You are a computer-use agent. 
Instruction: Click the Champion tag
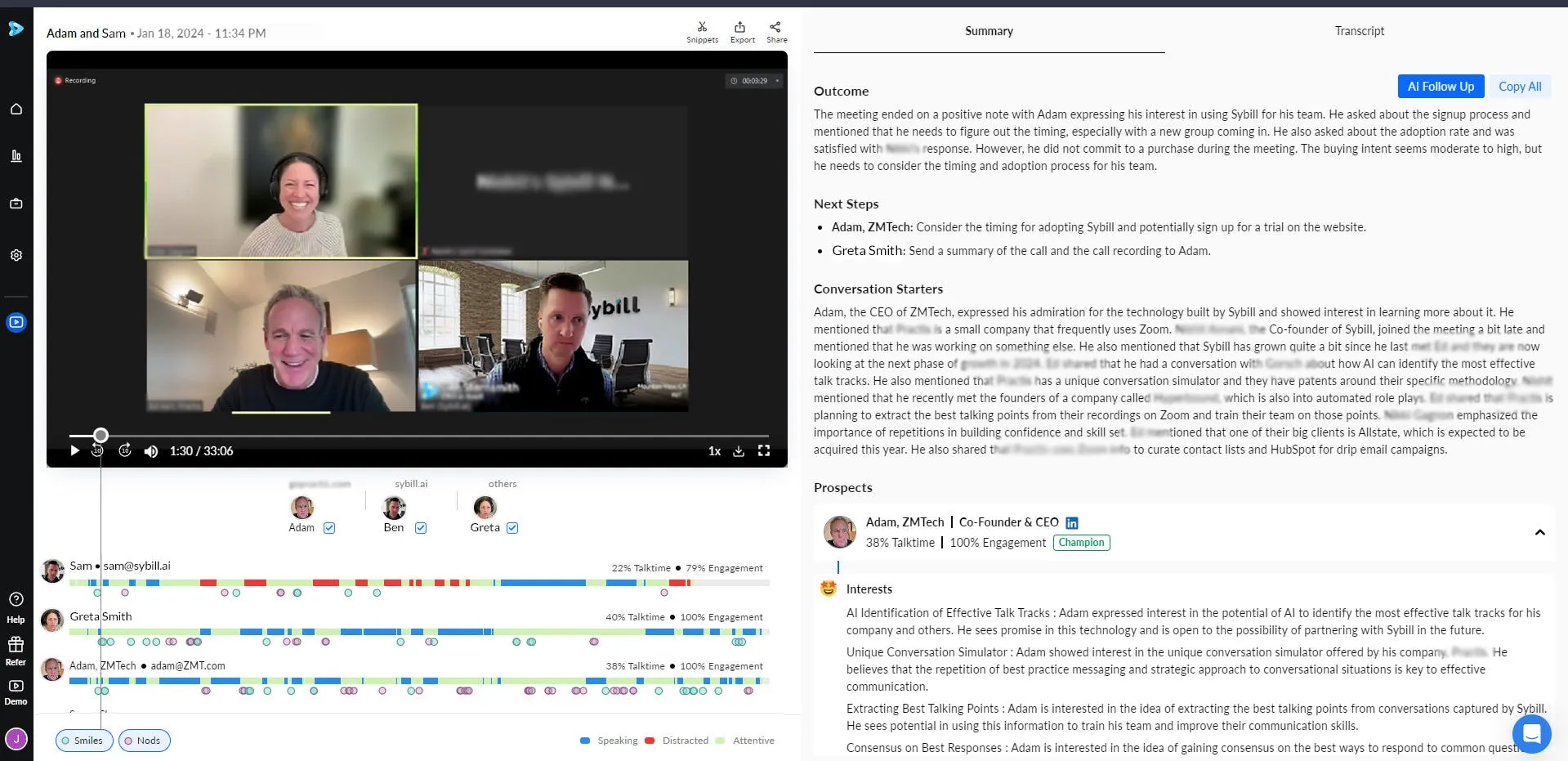pyautogui.click(x=1081, y=543)
